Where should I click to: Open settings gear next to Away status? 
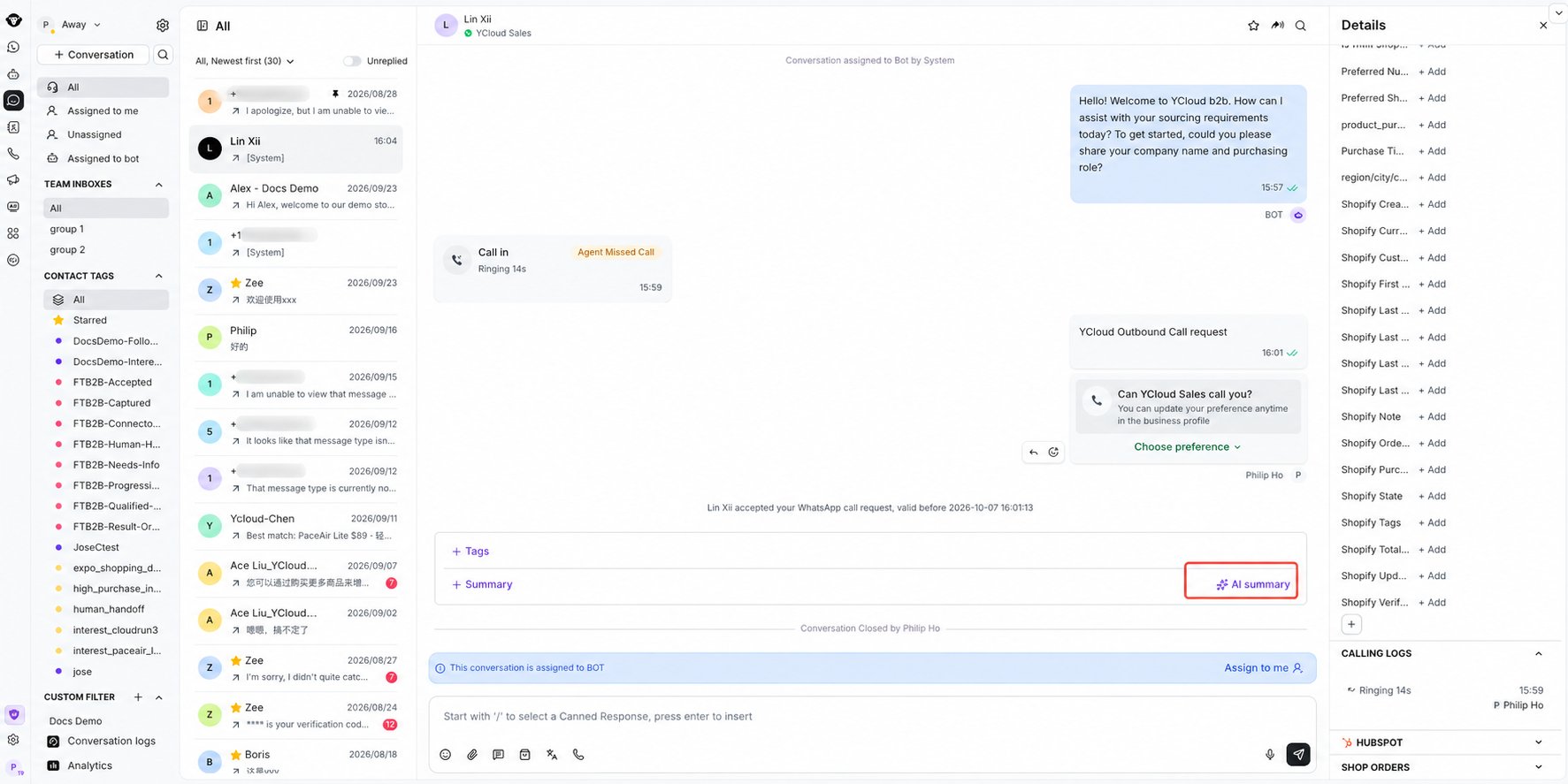pos(163,26)
